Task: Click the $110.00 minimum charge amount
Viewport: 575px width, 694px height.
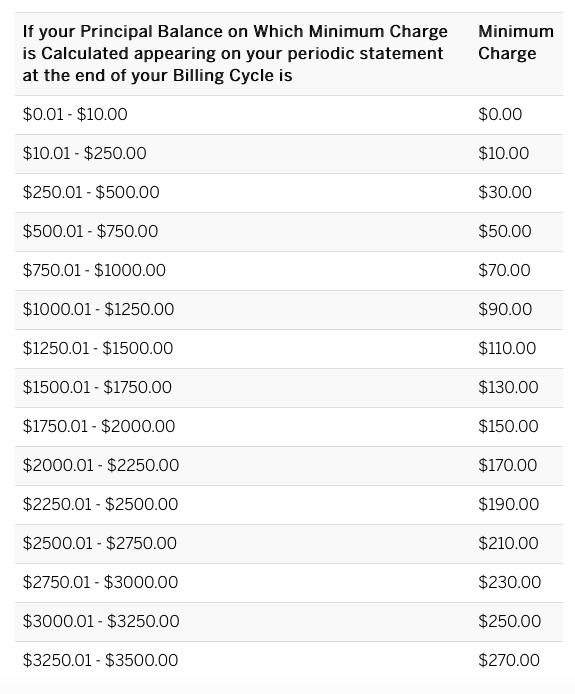Action: click(507, 348)
